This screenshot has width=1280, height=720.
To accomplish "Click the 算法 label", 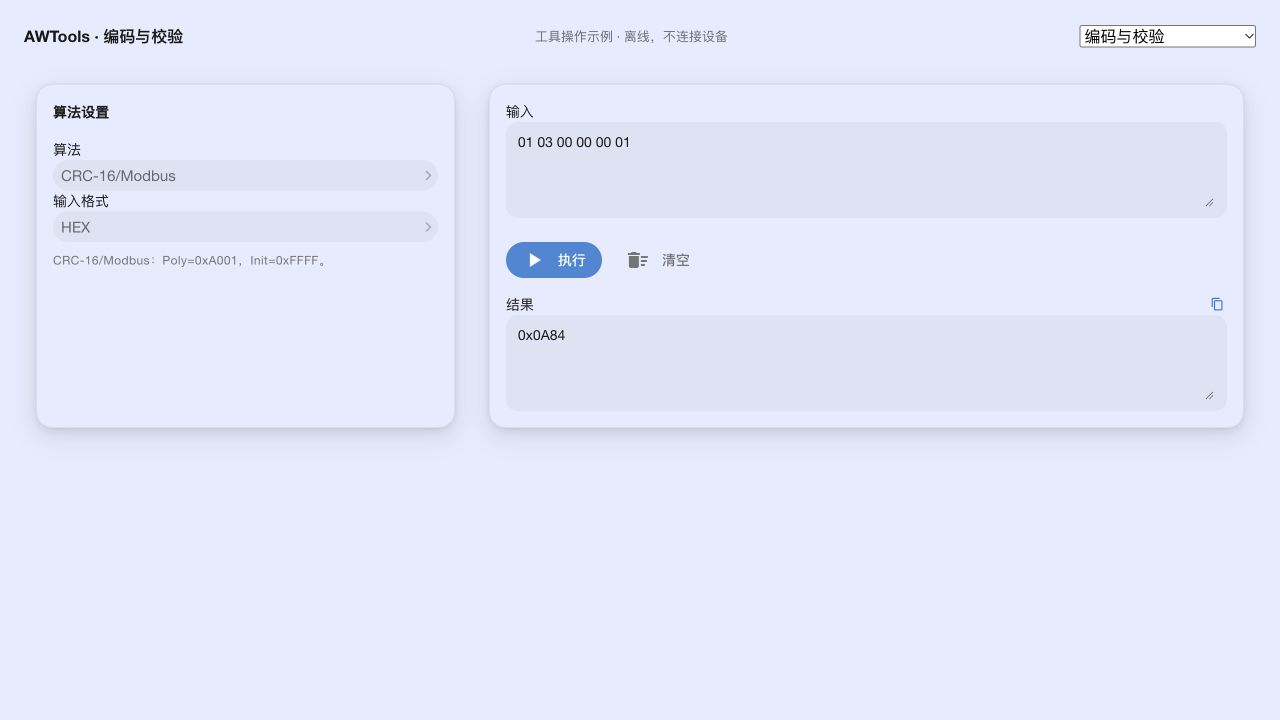I will pos(67,149).
